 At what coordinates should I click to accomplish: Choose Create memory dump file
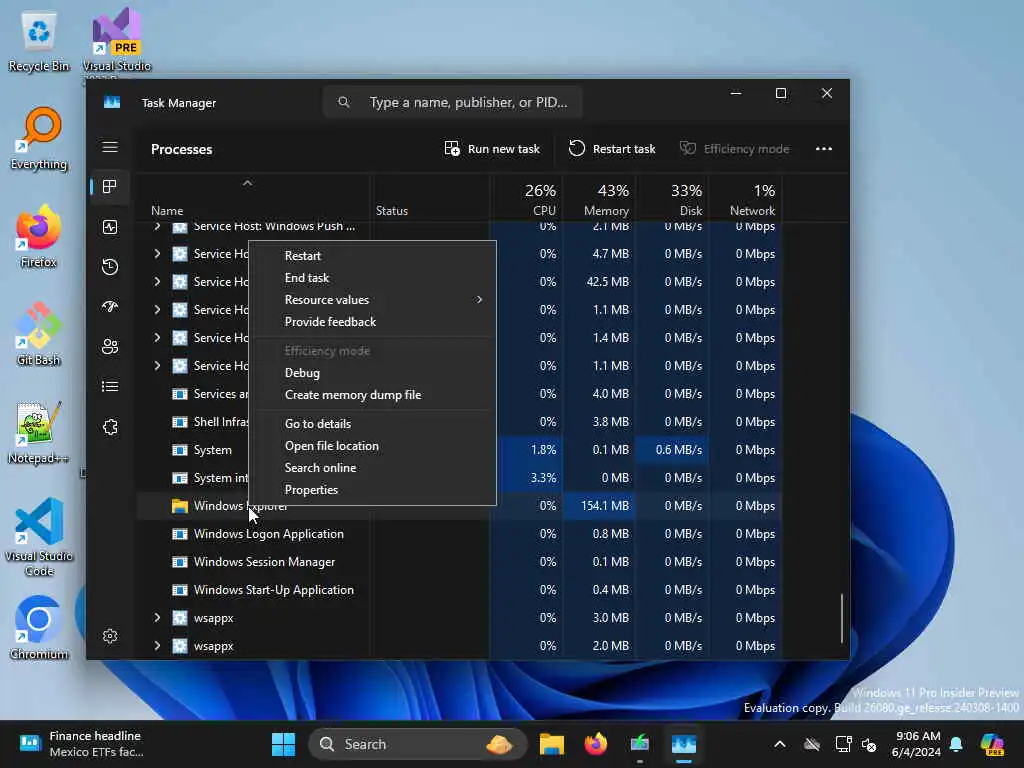click(x=372, y=395)
